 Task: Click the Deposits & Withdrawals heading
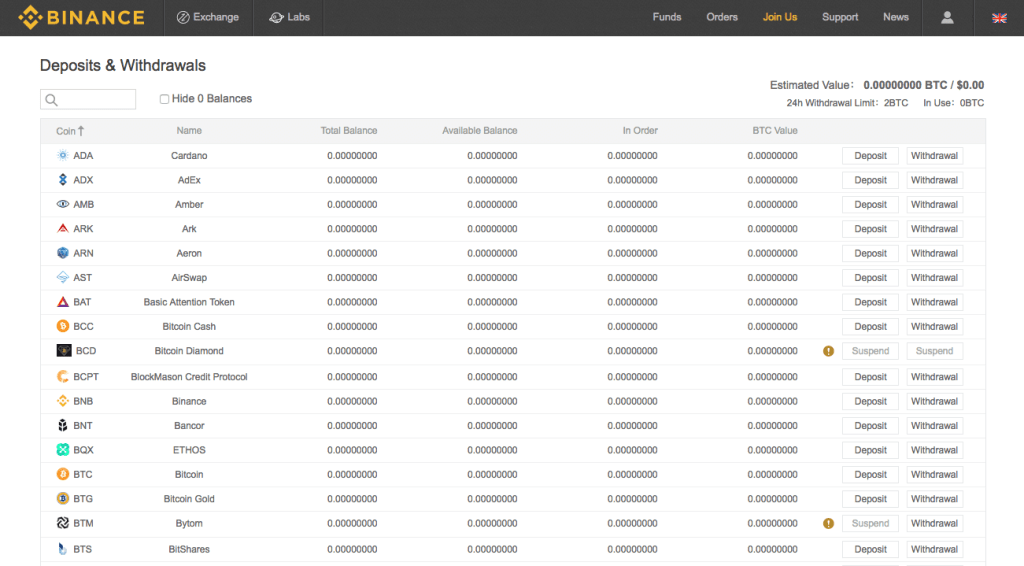coord(123,65)
